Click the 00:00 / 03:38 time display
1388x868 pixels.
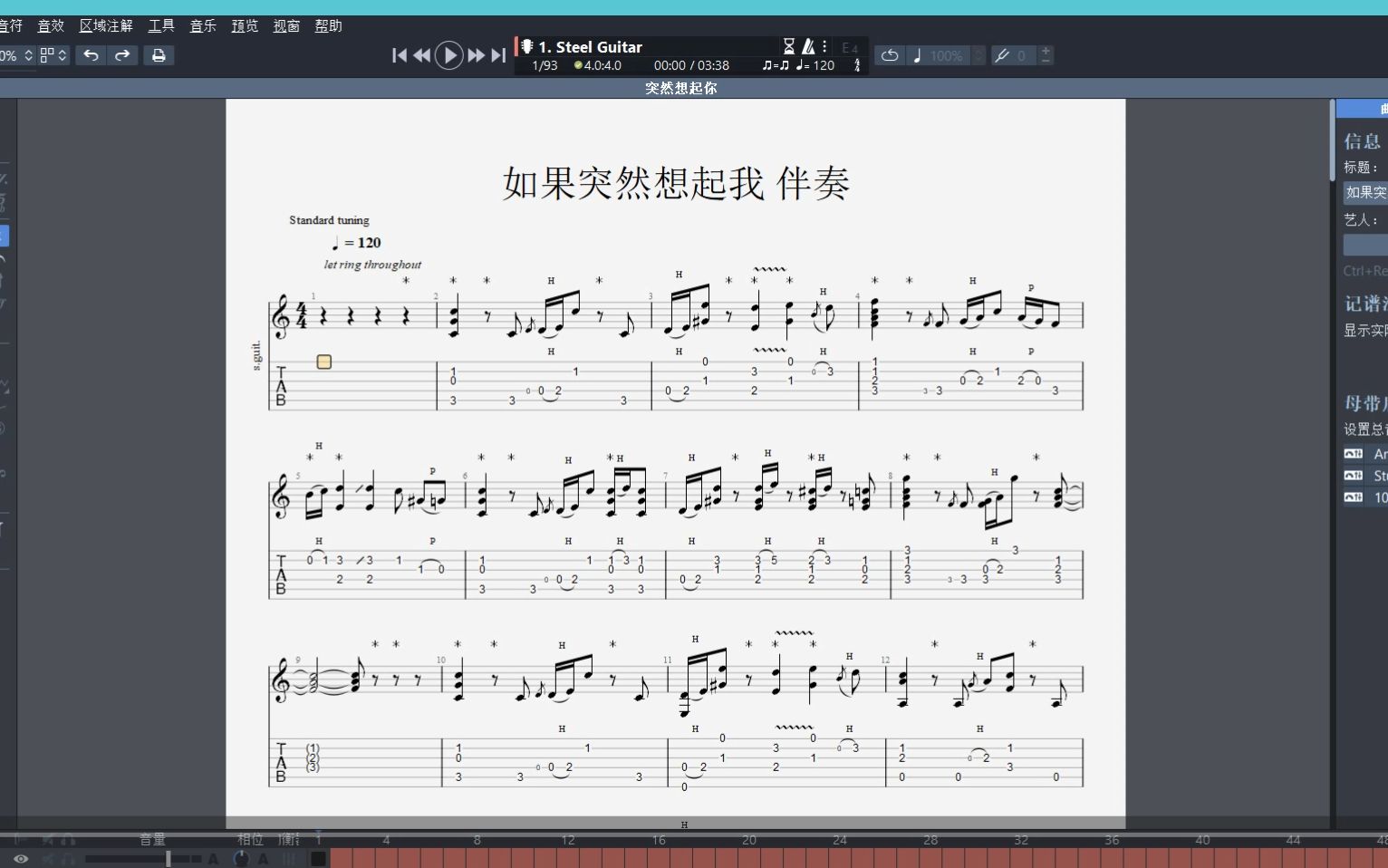tap(691, 65)
